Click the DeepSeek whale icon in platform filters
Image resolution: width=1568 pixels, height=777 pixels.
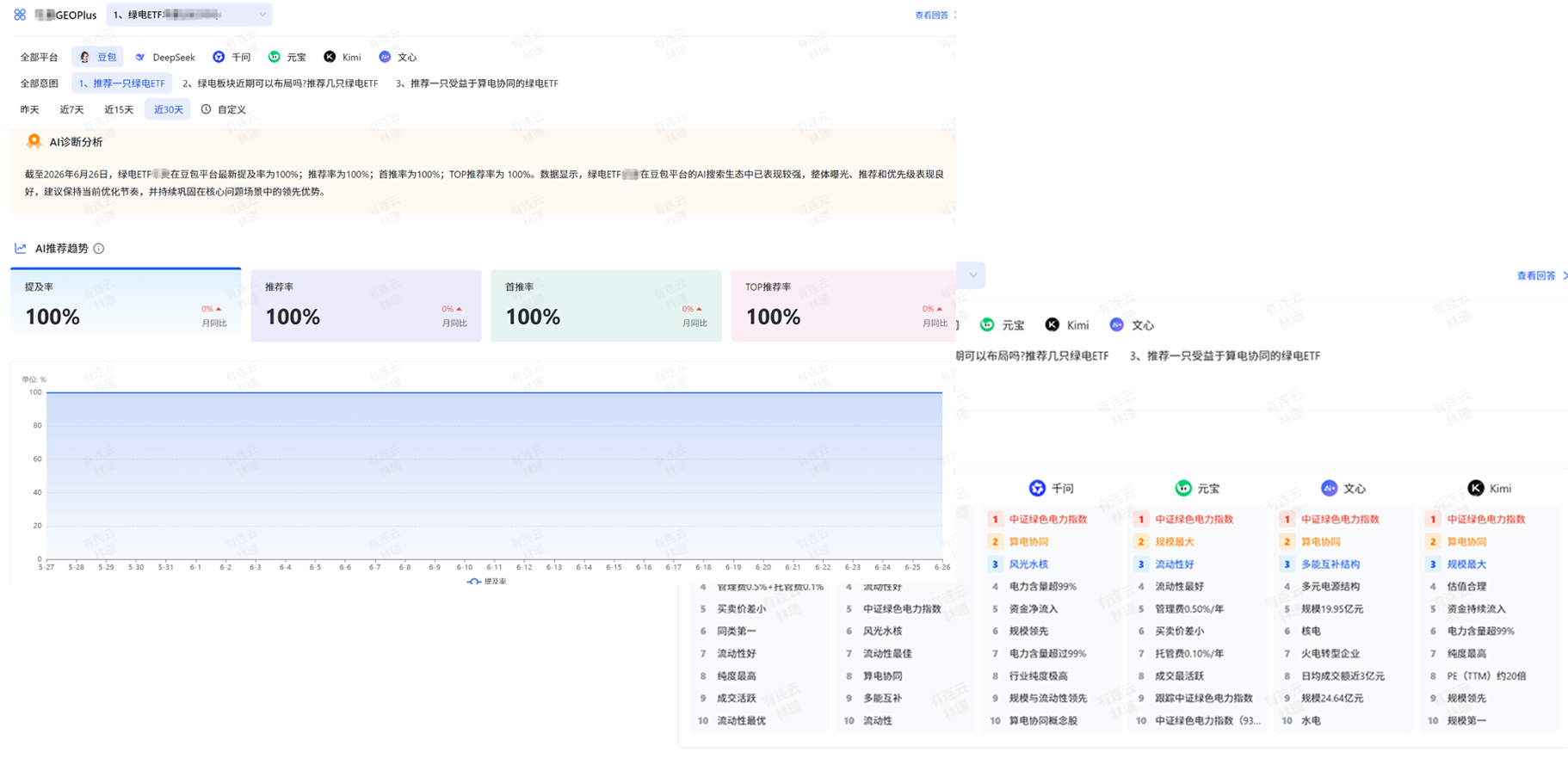click(140, 57)
